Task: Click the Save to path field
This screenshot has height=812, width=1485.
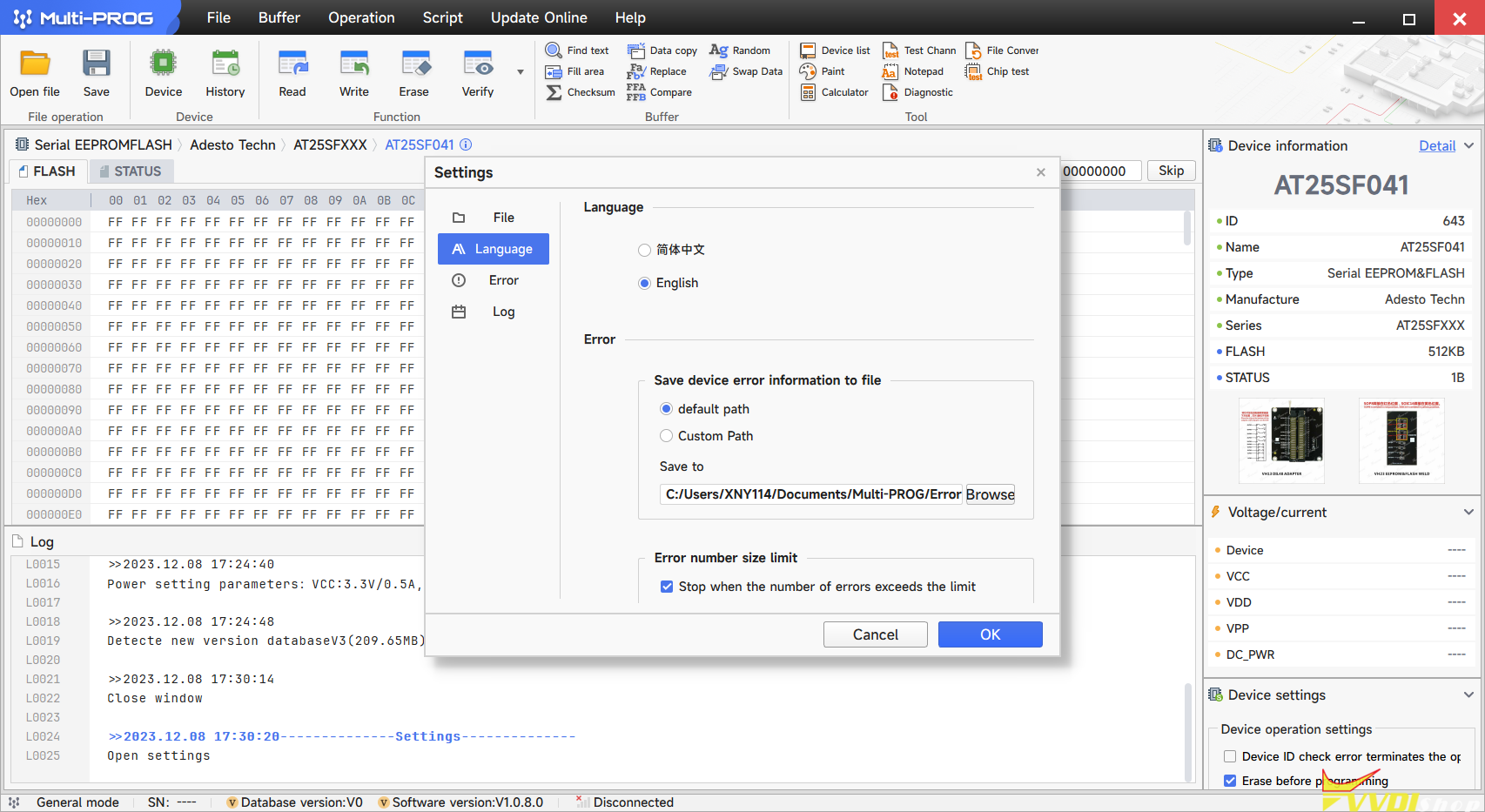Action: [811, 494]
